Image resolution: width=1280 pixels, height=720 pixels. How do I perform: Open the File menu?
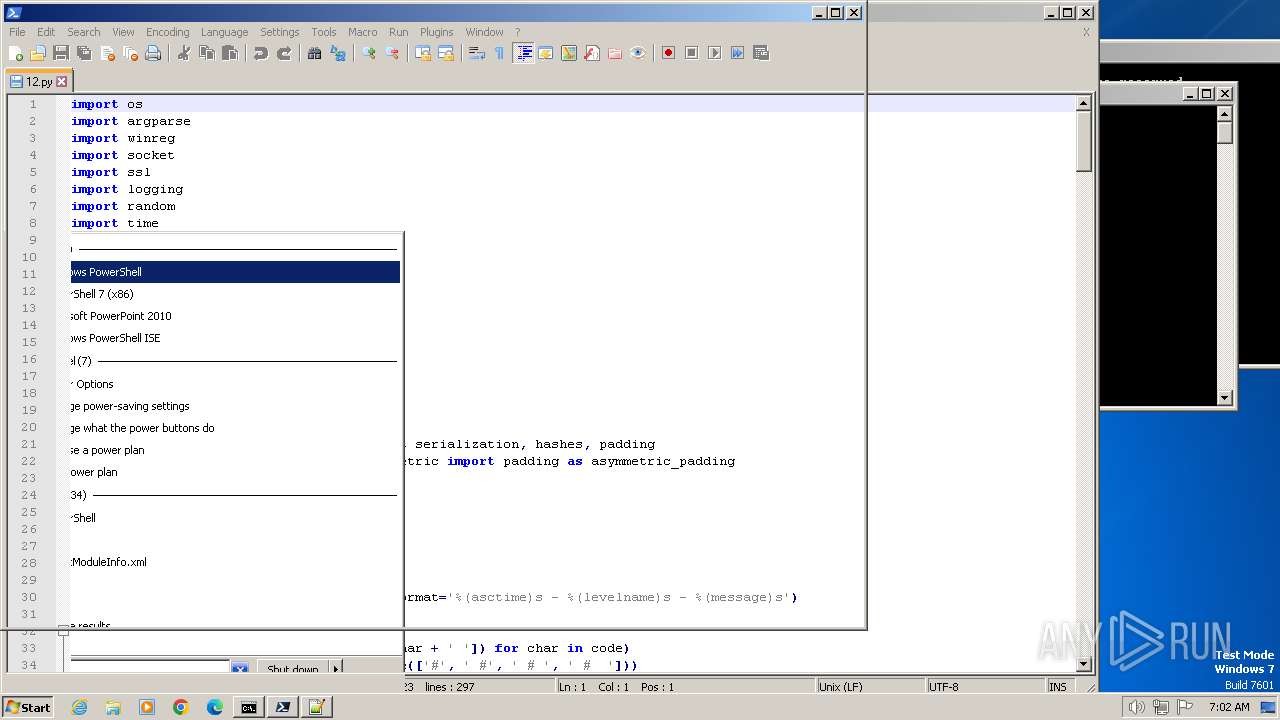[x=17, y=32]
